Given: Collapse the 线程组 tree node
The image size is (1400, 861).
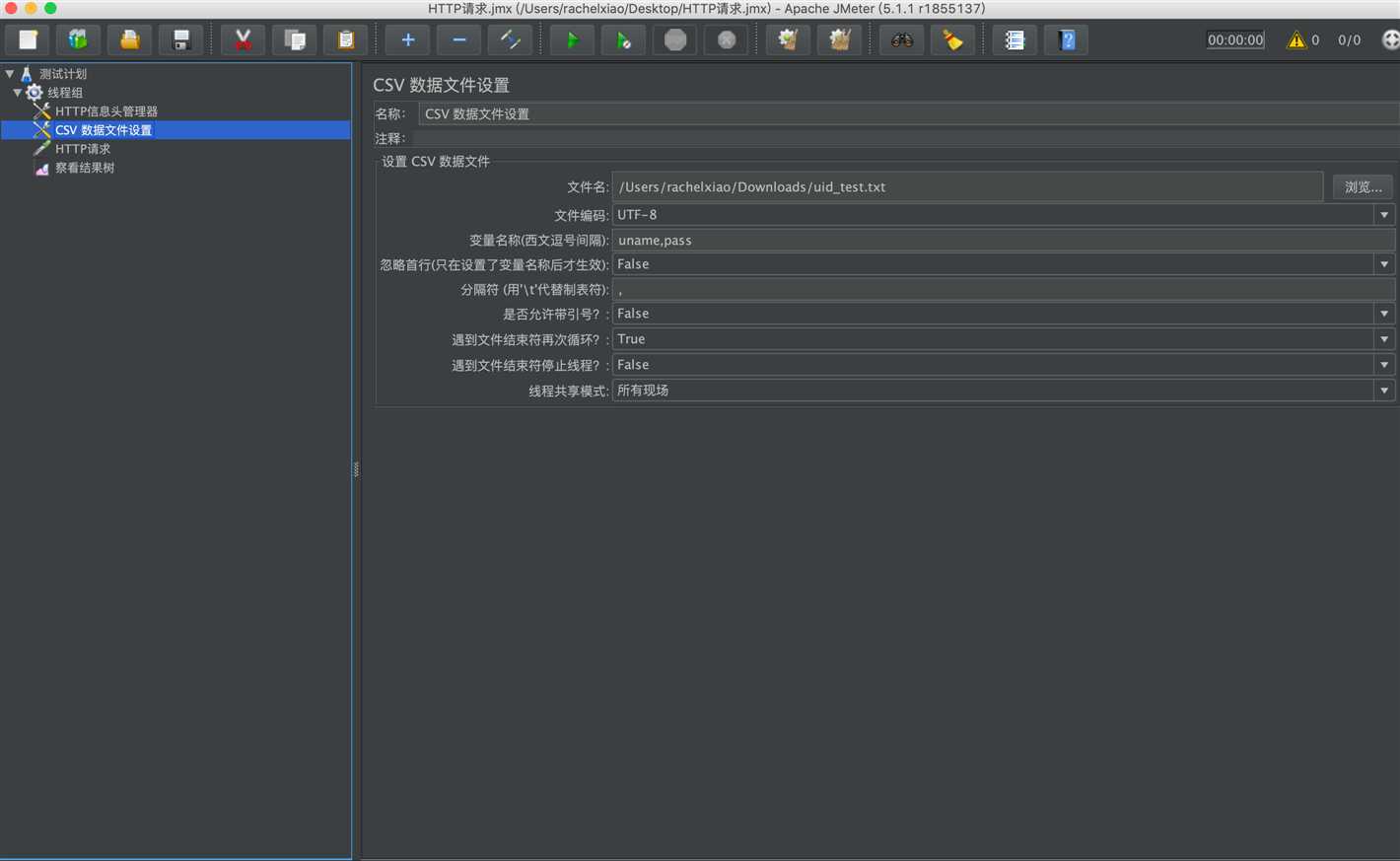Looking at the screenshot, I should (x=18, y=93).
